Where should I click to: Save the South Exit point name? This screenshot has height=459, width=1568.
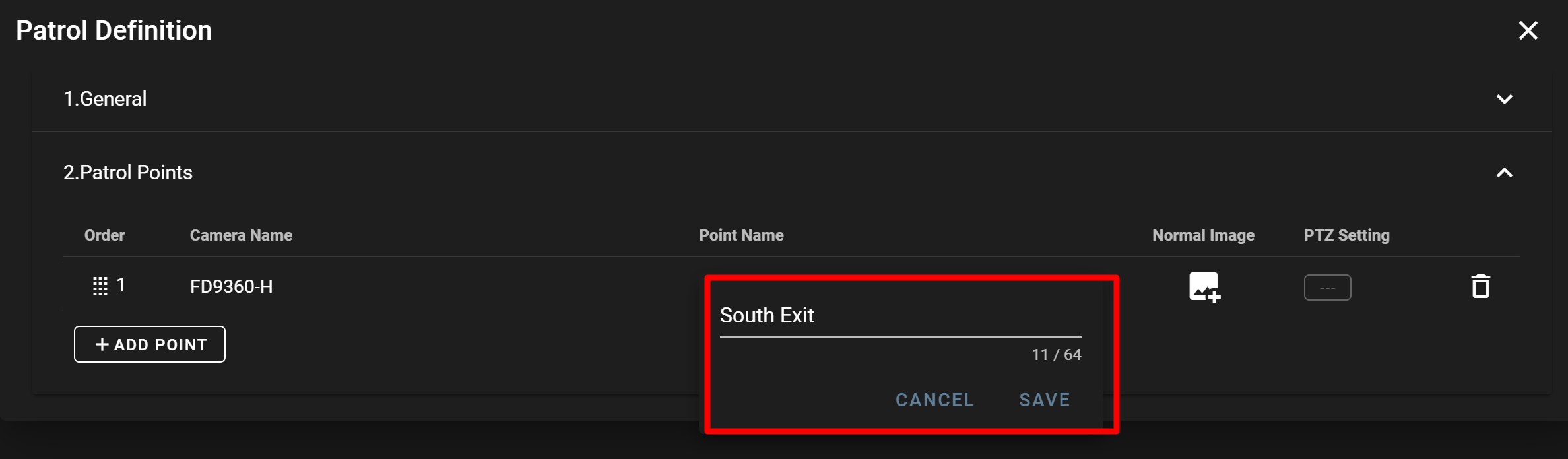(x=1045, y=400)
